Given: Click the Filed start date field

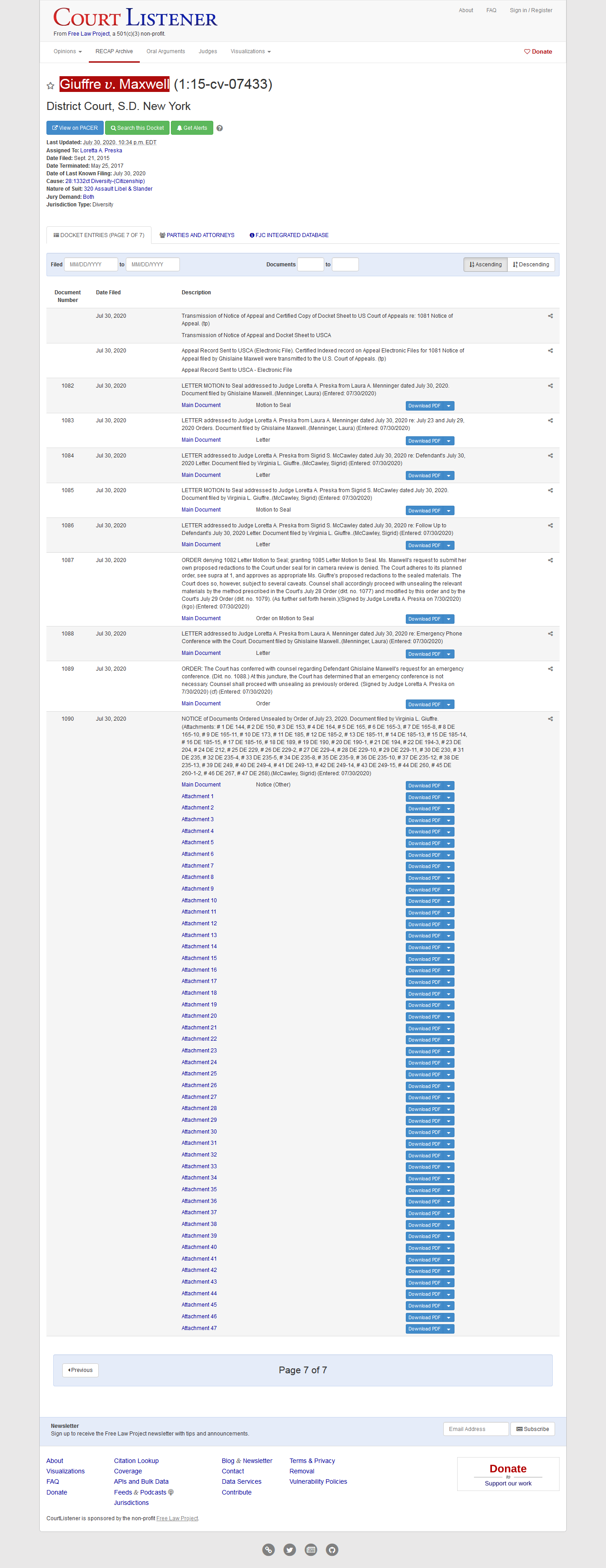Looking at the screenshot, I should point(91,265).
